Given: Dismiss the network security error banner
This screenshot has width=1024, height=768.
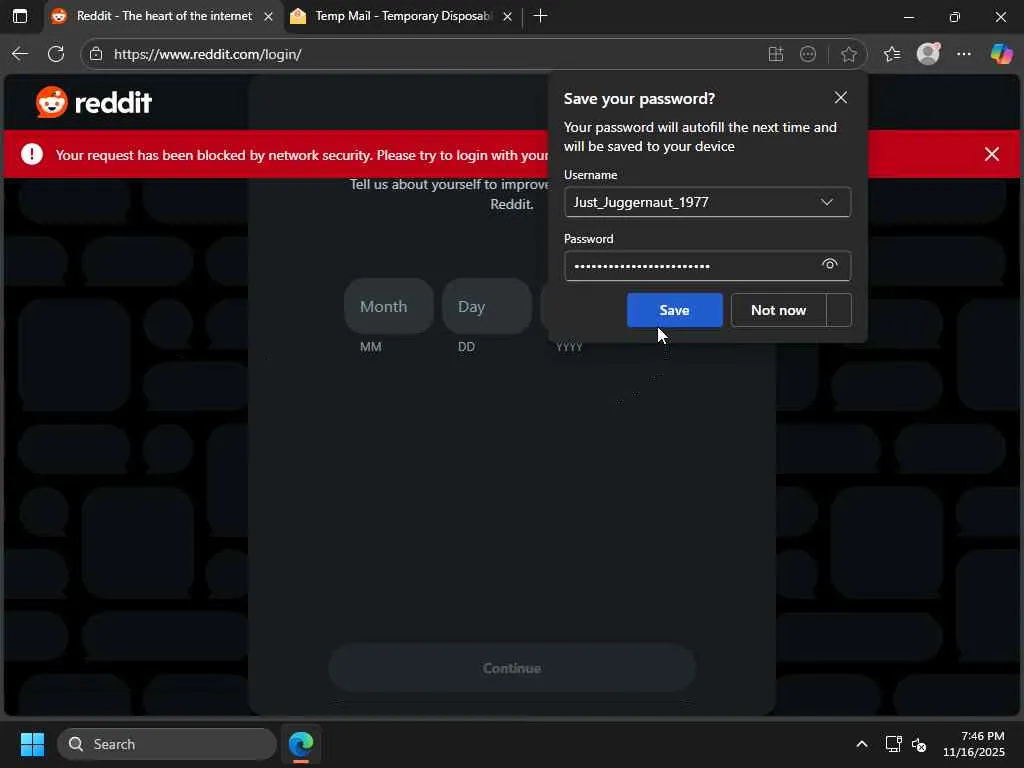Looking at the screenshot, I should pyautogui.click(x=991, y=154).
